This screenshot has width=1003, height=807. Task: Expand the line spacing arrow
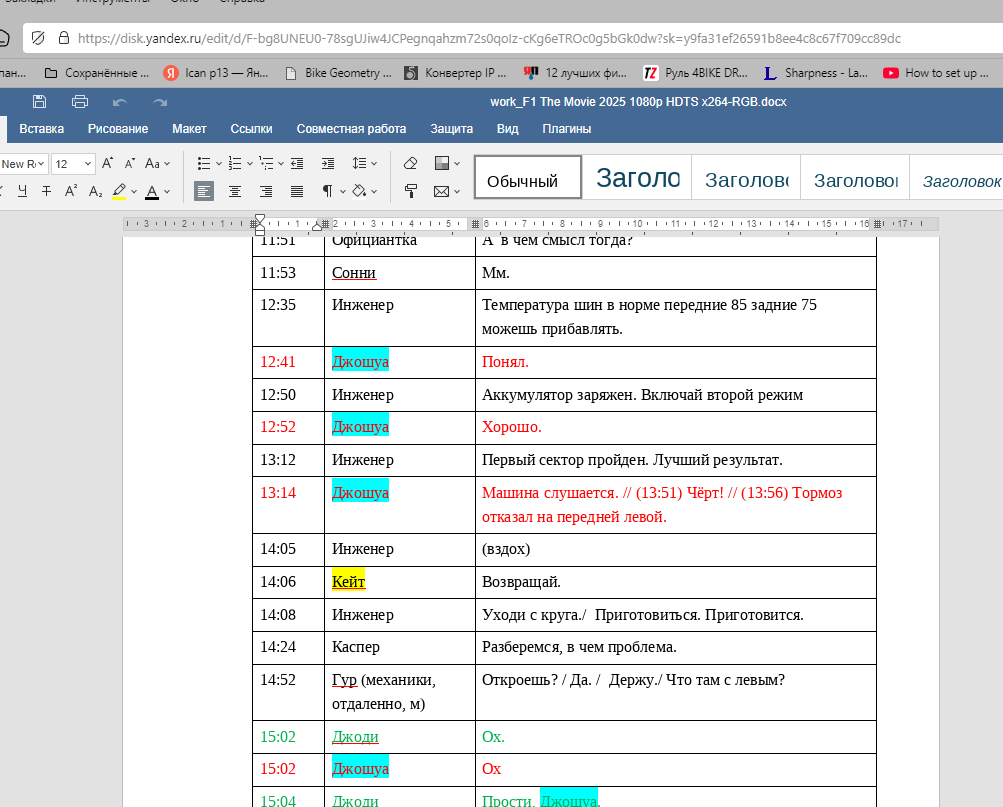[x=374, y=164]
